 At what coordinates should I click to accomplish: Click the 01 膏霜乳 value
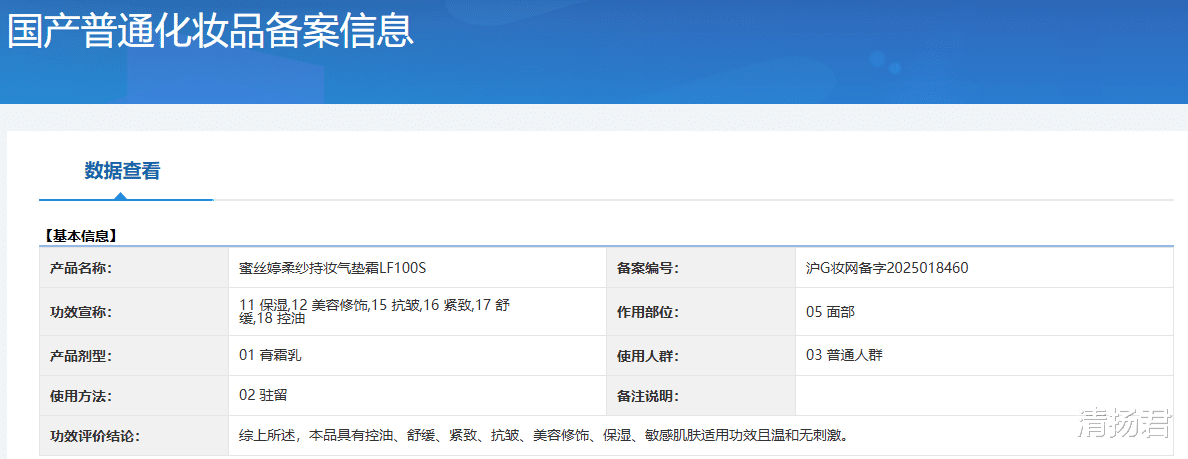[x=270, y=355]
